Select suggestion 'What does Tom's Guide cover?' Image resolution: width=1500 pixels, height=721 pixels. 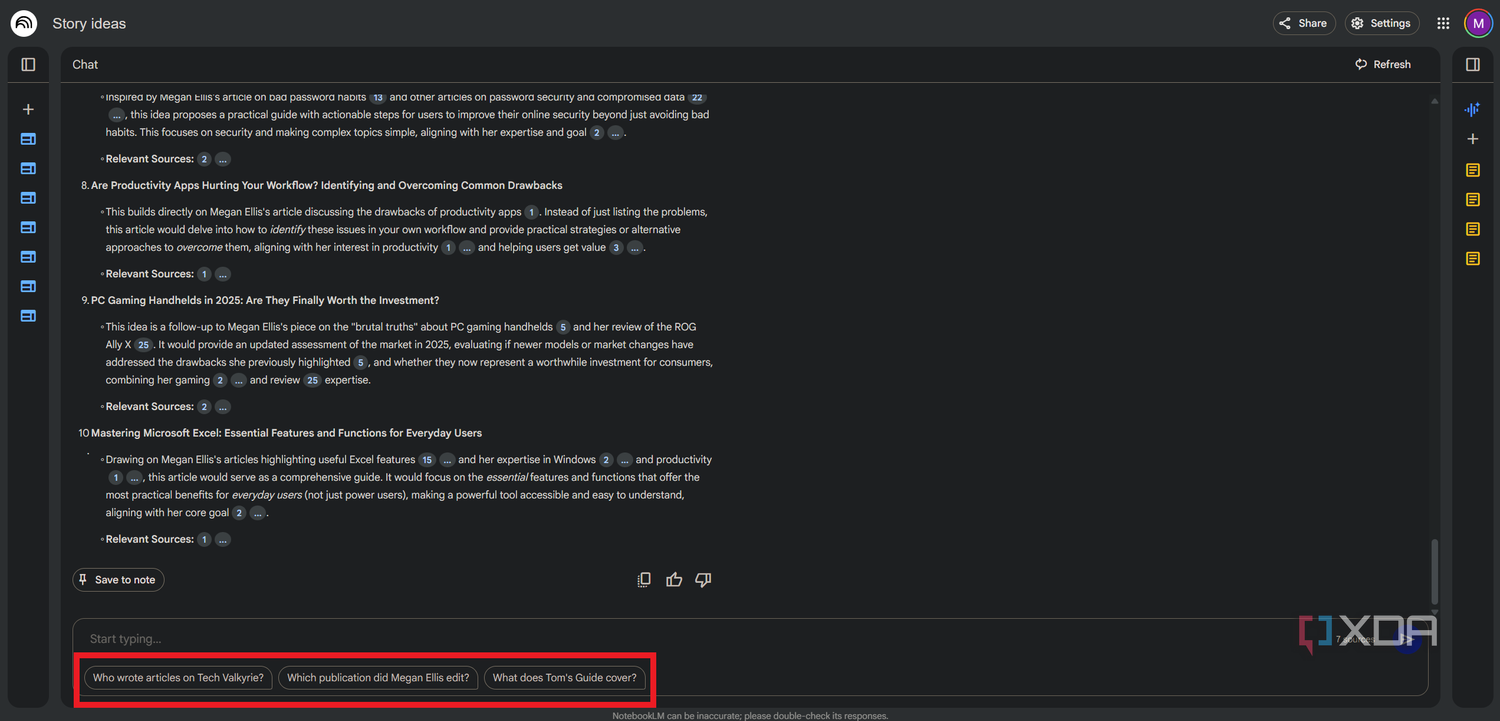click(565, 678)
